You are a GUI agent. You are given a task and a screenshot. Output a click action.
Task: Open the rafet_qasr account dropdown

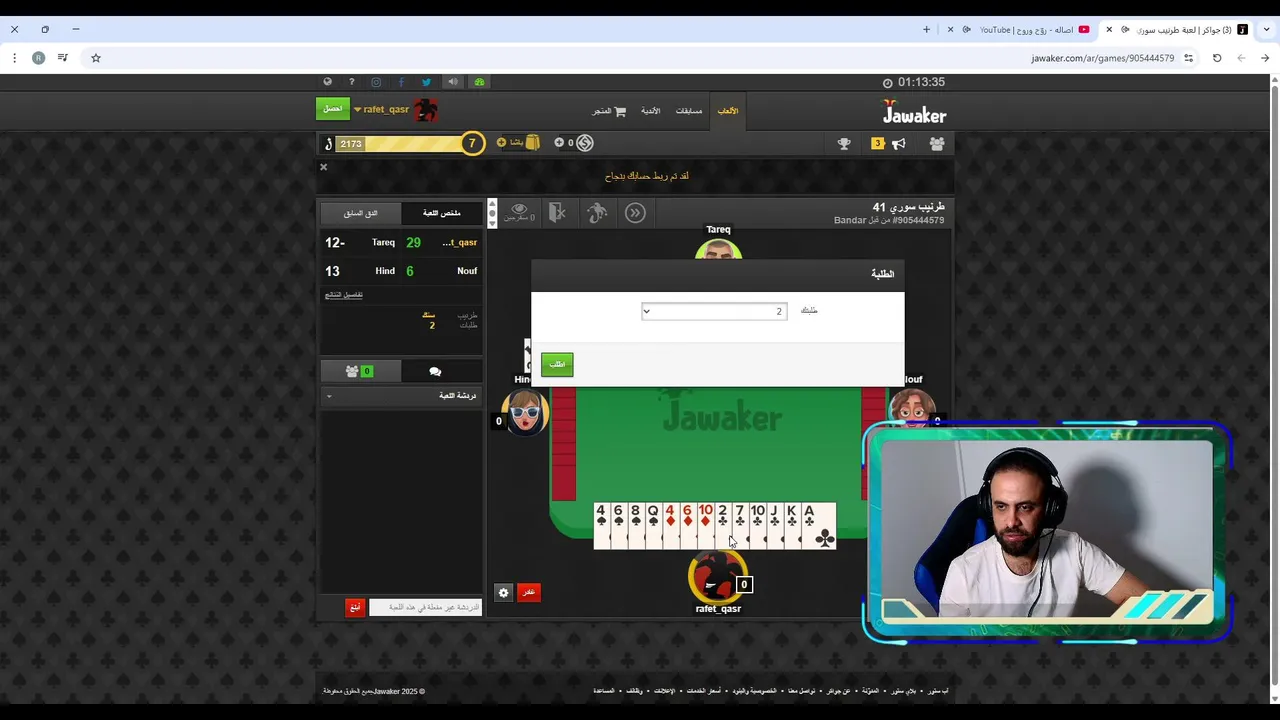coord(381,110)
